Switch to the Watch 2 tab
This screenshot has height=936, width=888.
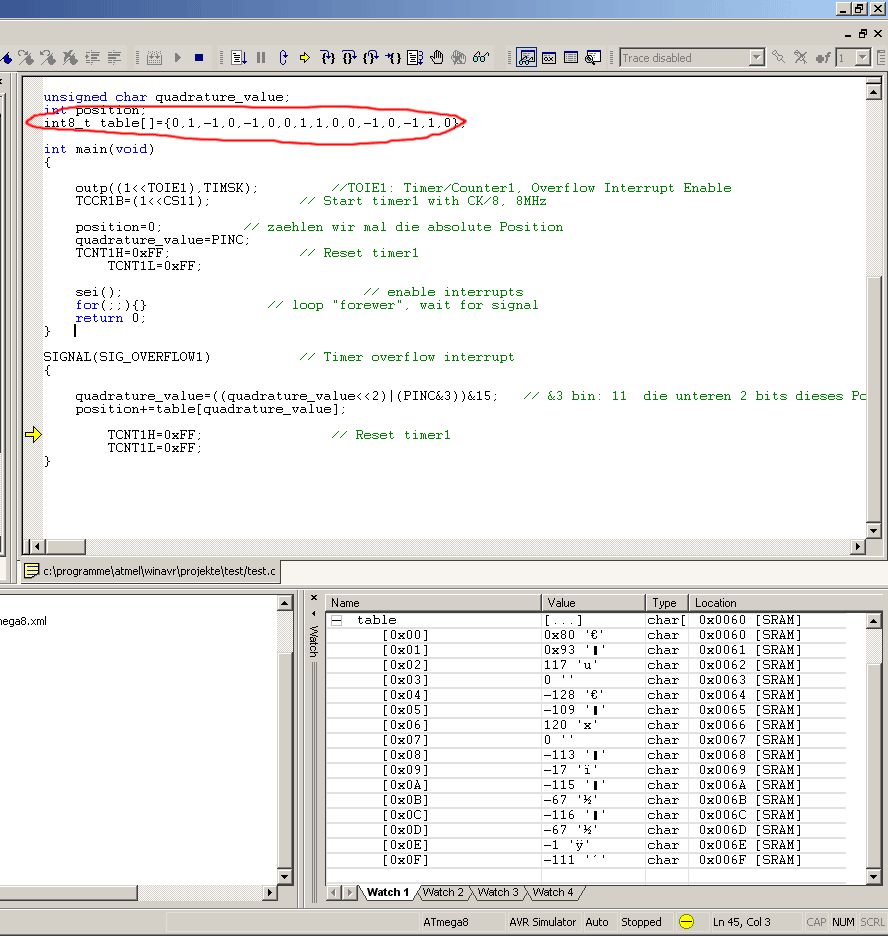(443, 892)
